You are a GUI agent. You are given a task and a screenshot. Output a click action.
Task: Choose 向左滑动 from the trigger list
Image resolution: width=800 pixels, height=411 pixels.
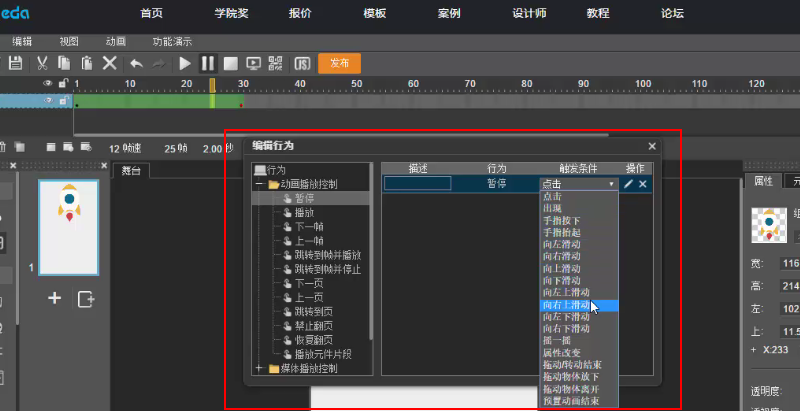(579, 244)
